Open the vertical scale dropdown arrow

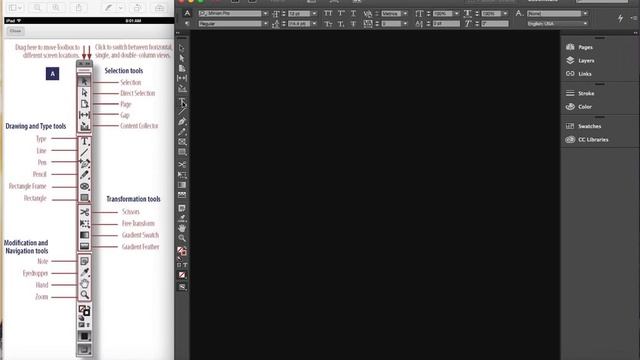(x=456, y=13)
